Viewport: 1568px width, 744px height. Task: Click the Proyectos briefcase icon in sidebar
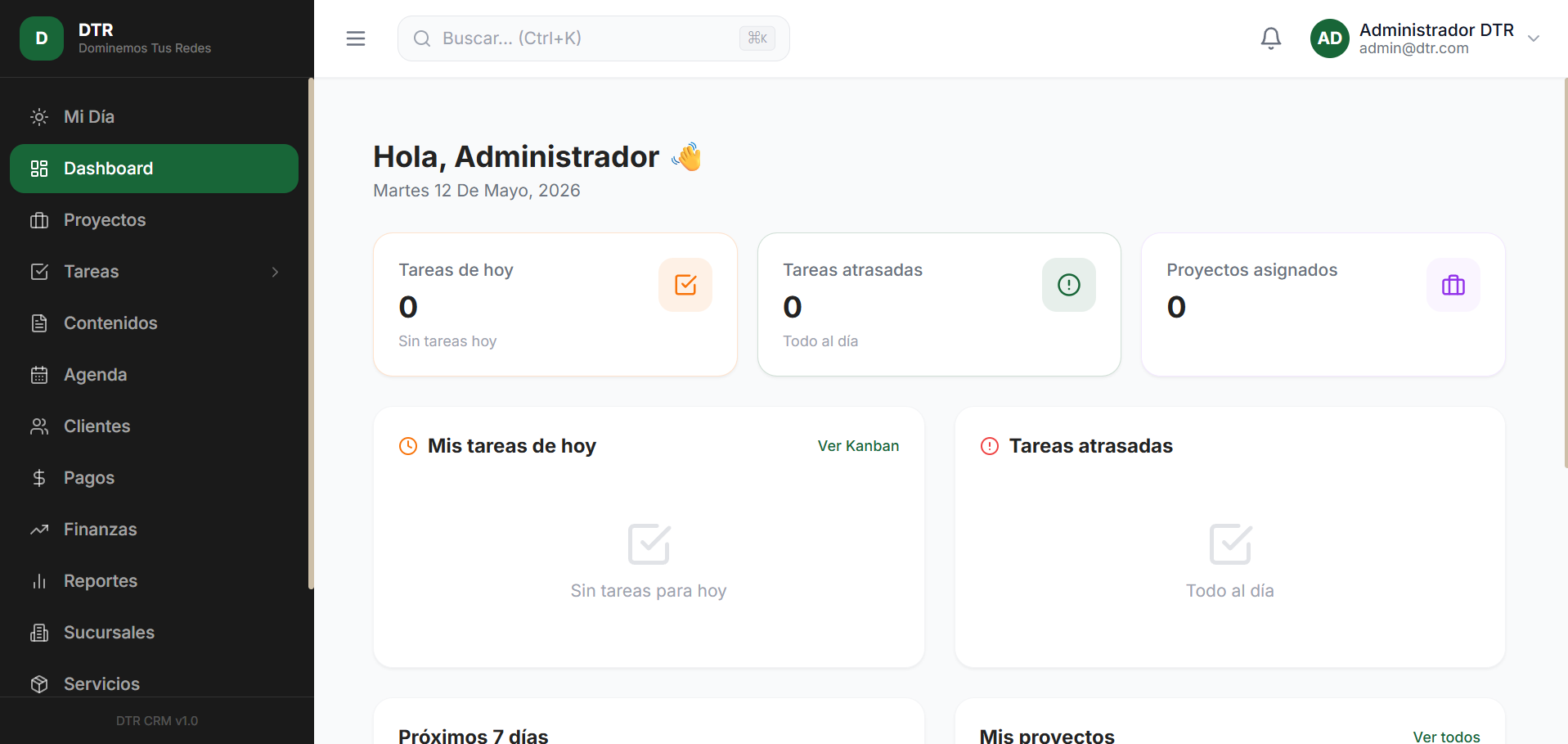tap(39, 220)
